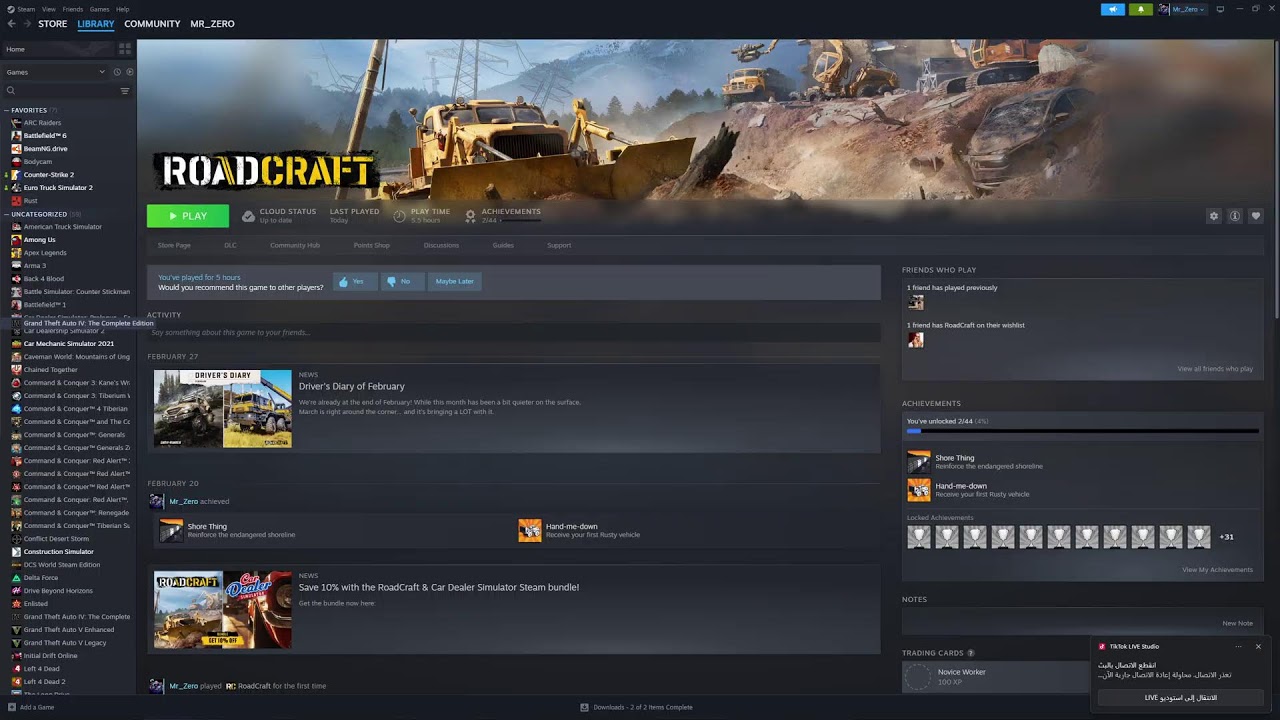Choose Maybe Later for recommendation

click(x=454, y=282)
